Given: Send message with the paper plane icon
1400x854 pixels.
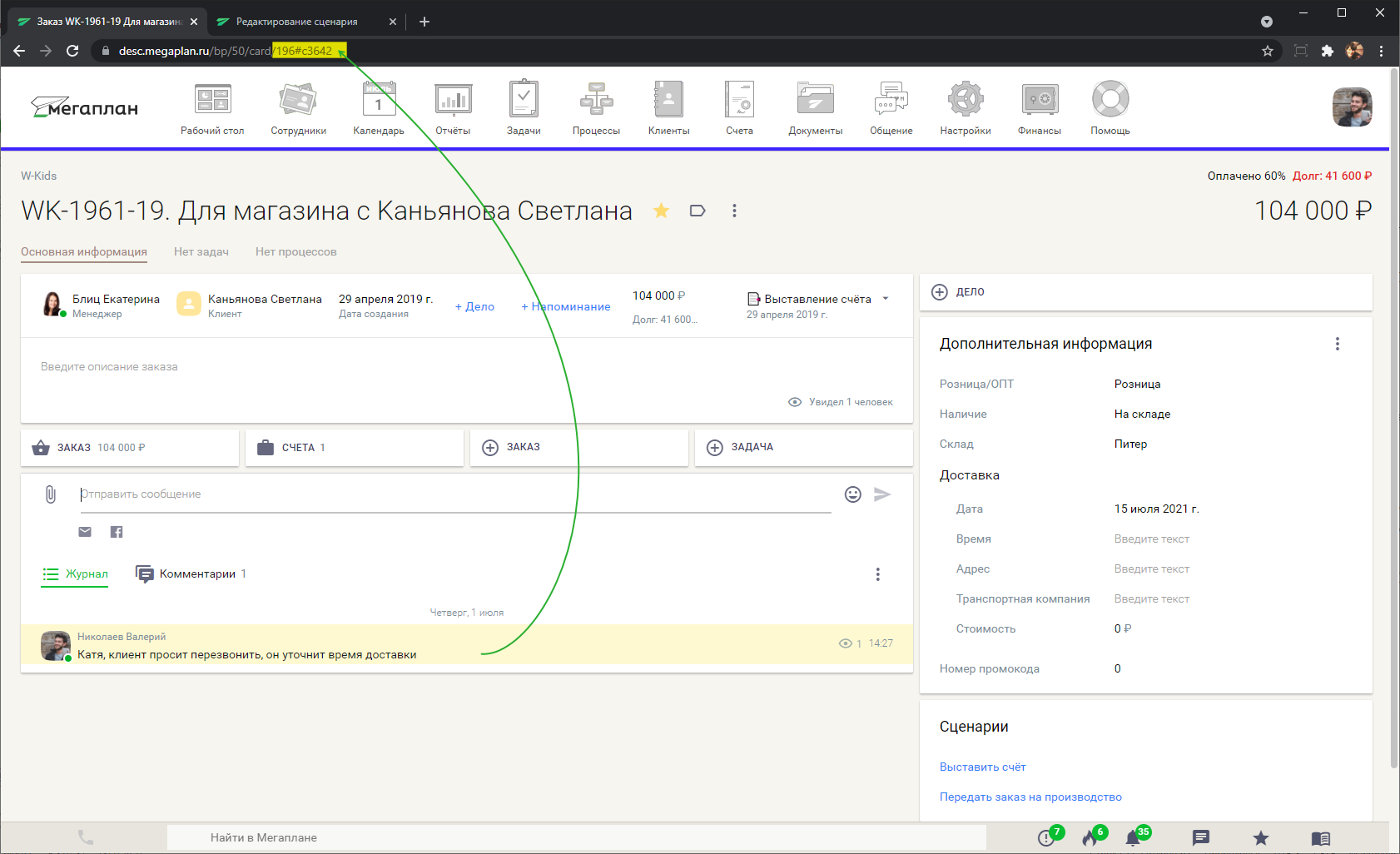Looking at the screenshot, I should [882, 494].
